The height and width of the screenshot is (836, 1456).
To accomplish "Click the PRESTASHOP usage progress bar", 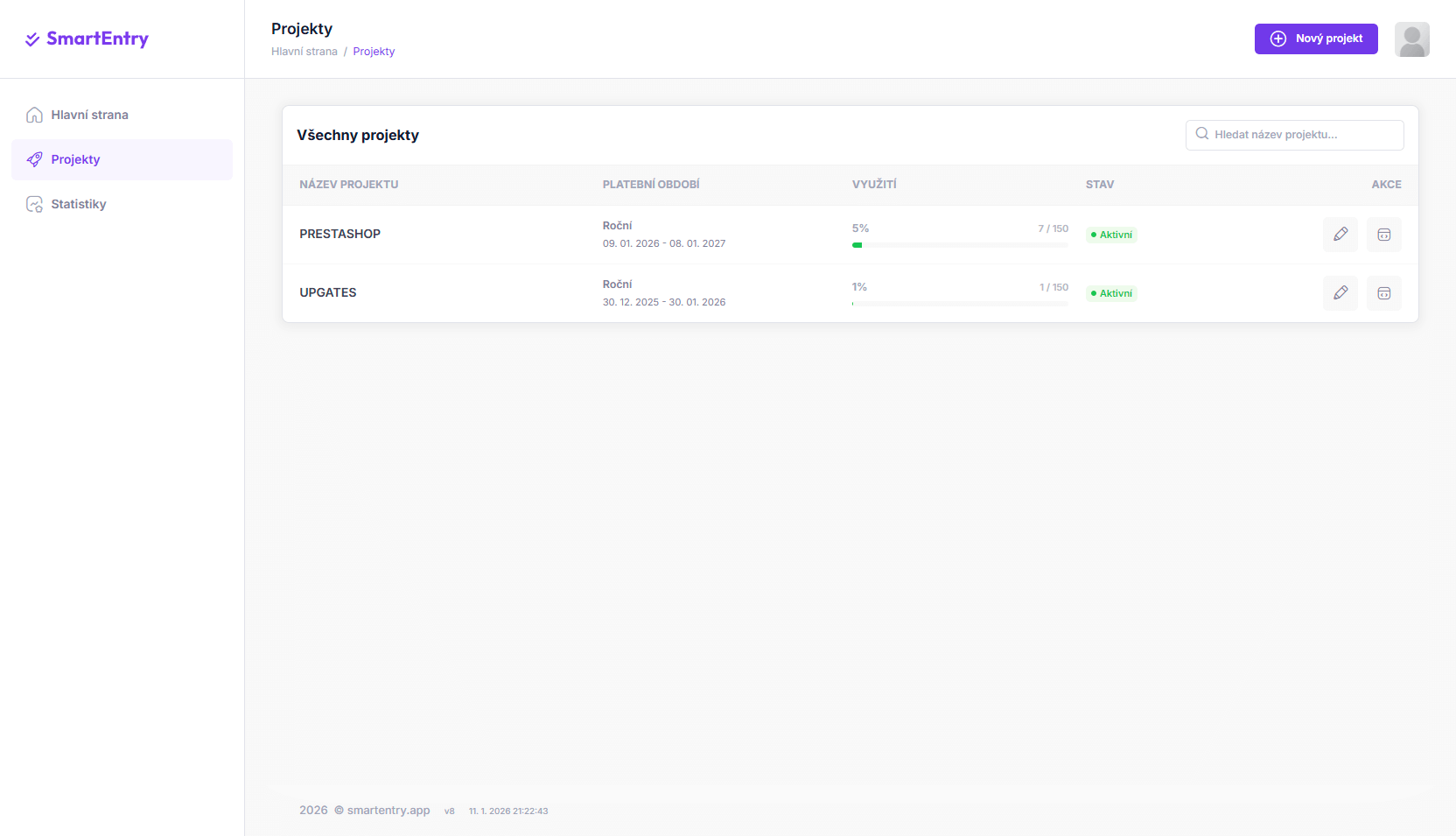I will pyautogui.click(x=959, y=245).
